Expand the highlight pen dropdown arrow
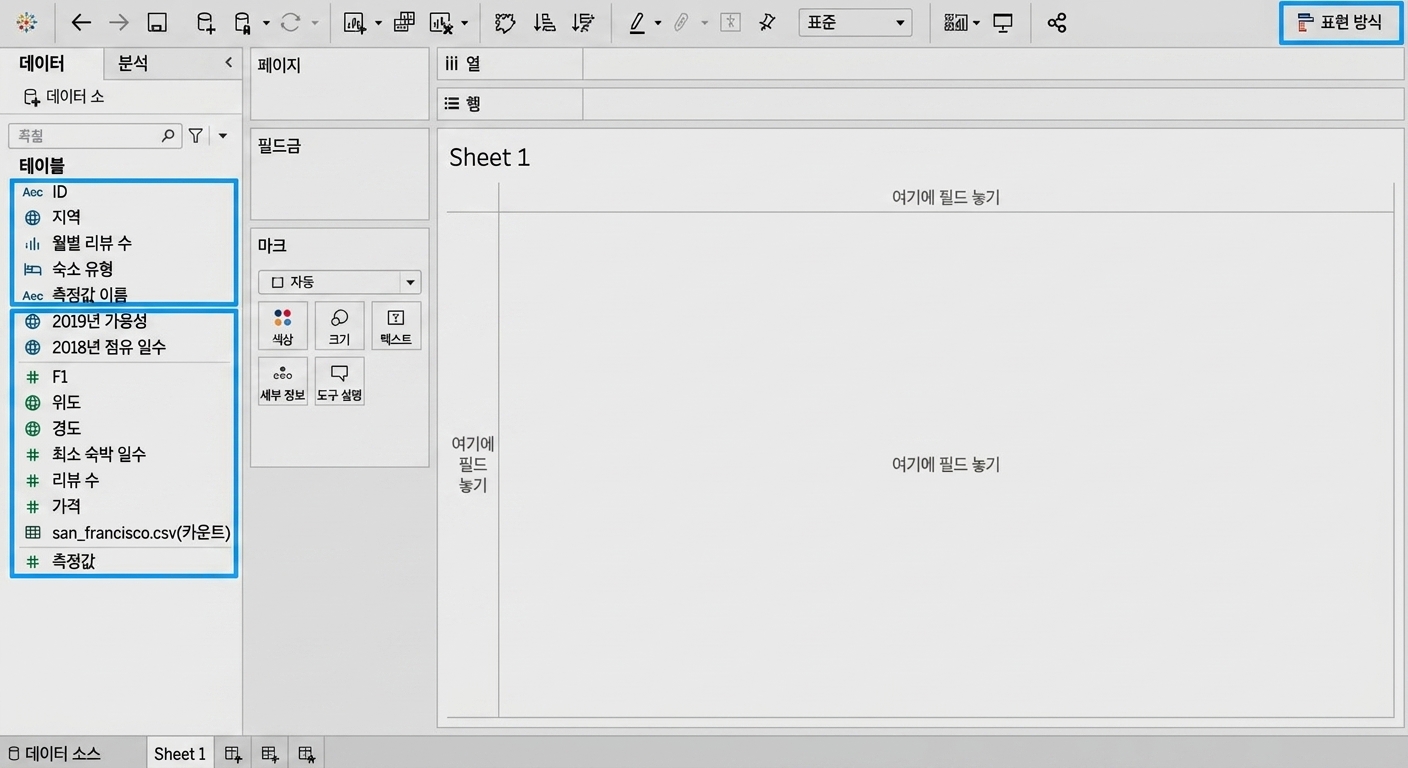 point(657,23)
